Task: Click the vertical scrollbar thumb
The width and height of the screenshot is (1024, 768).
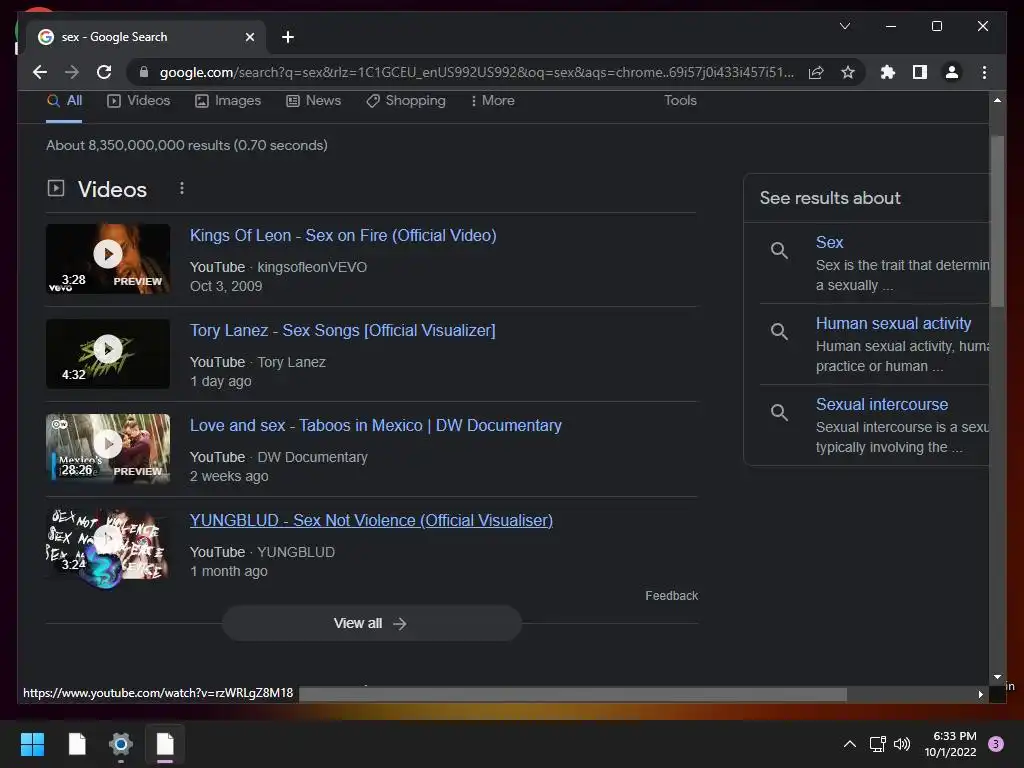Action: pyautogui.click(x=997, y=221)
